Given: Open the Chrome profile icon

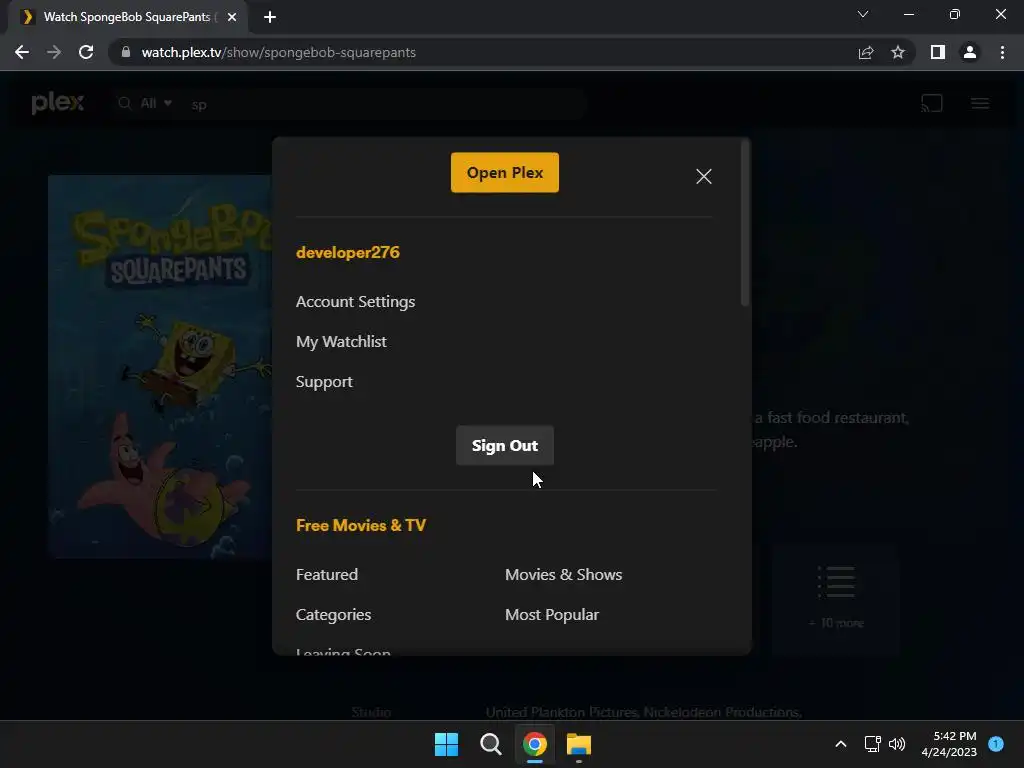Looking at the screenshot, I should click(x=970, y=52).
